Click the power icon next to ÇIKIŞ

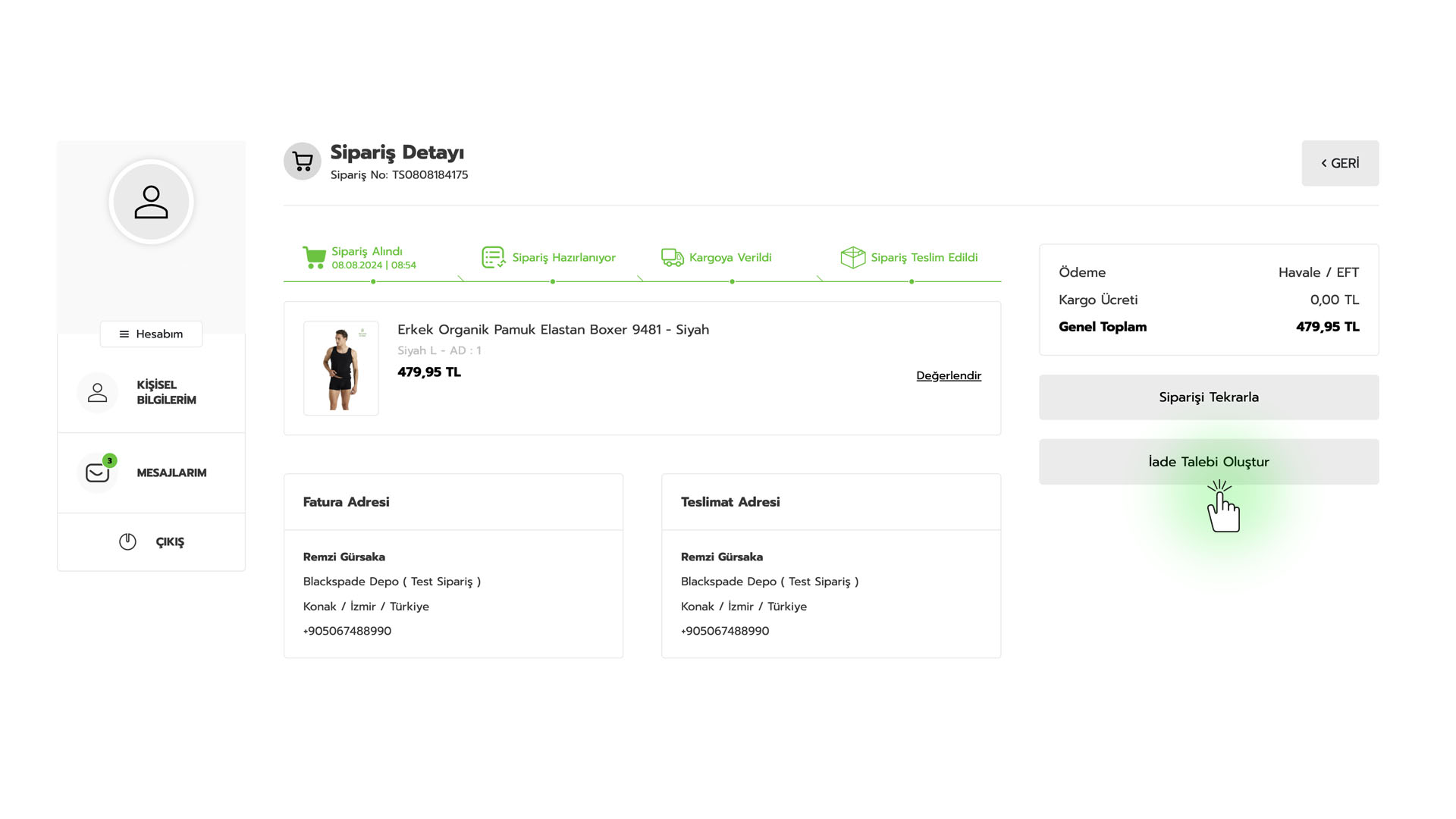127,541
